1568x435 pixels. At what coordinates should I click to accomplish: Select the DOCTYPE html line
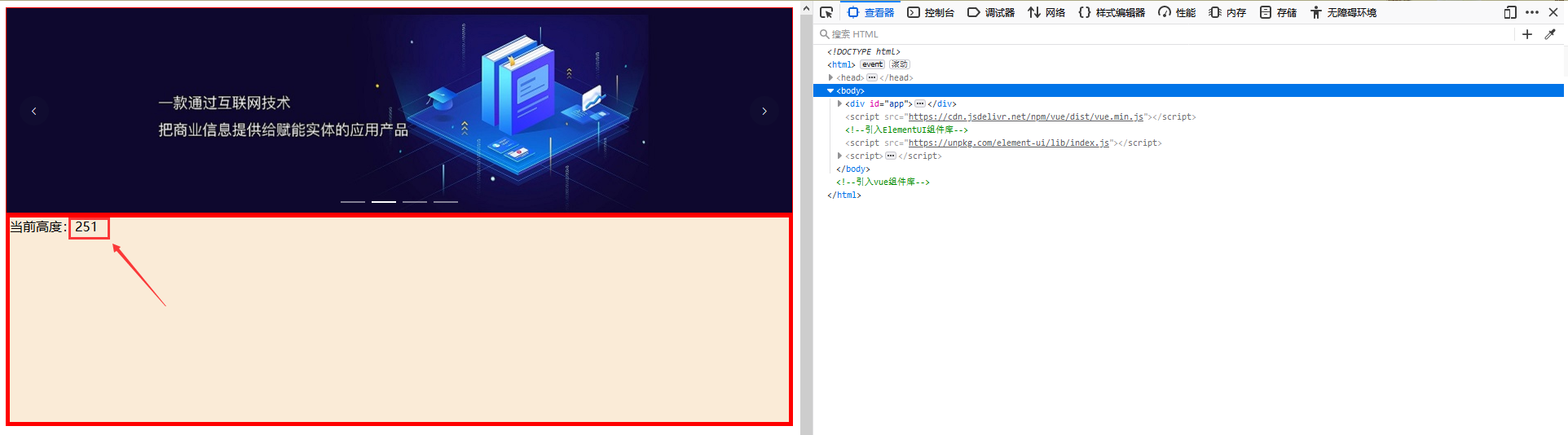864,51
